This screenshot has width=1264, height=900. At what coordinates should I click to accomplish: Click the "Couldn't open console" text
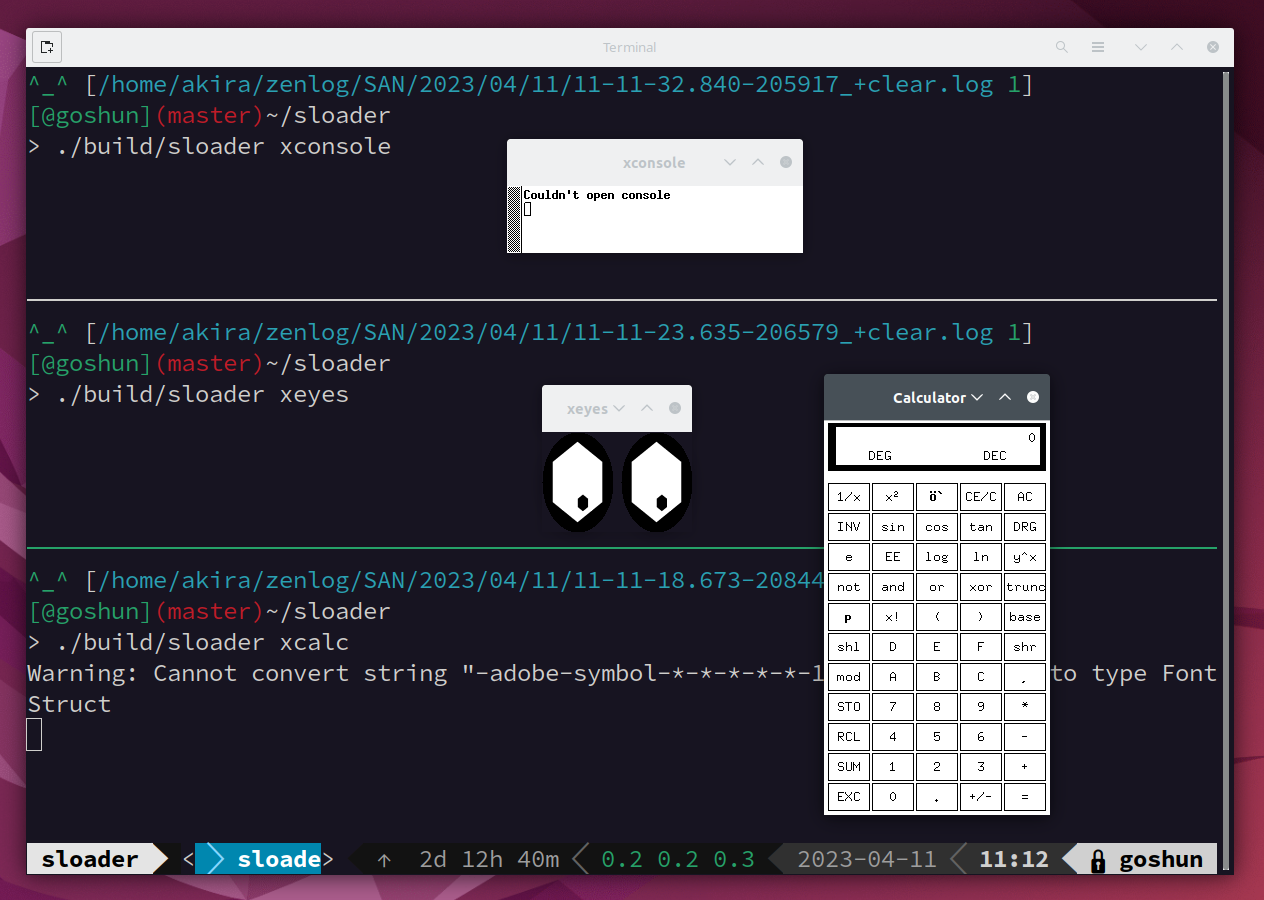(597, 195)
